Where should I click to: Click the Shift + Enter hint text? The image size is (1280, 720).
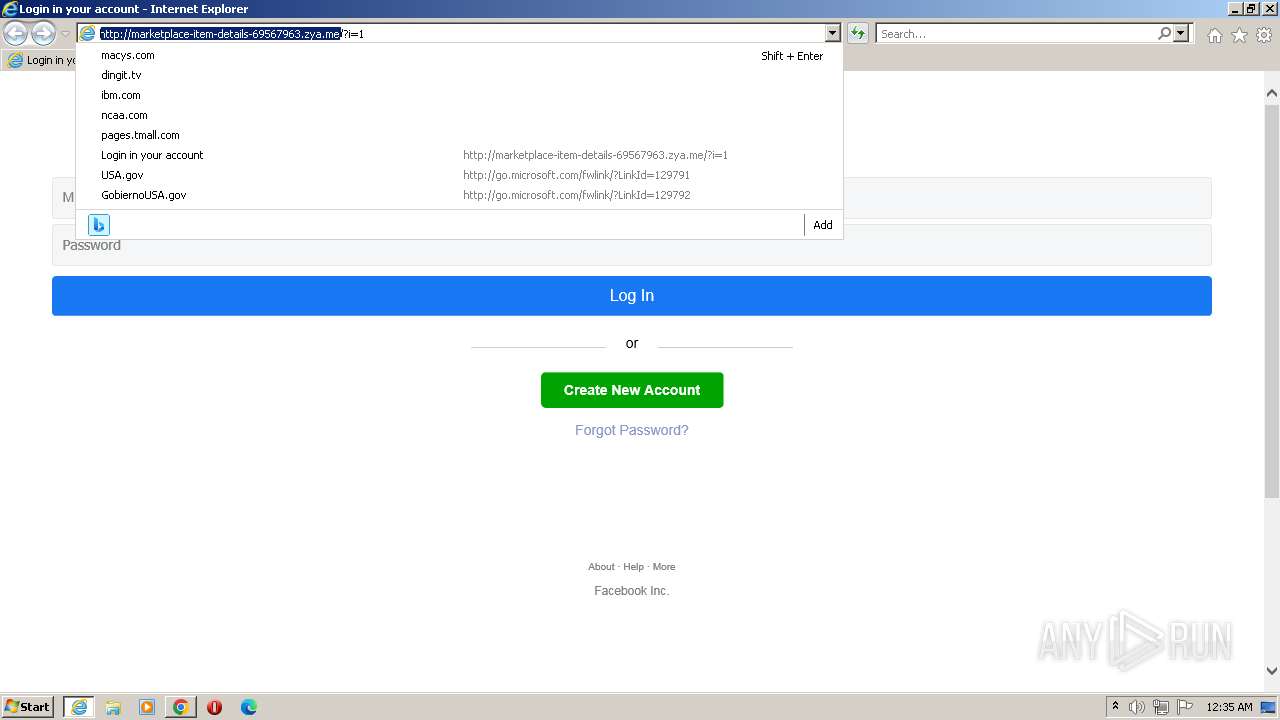792,56
